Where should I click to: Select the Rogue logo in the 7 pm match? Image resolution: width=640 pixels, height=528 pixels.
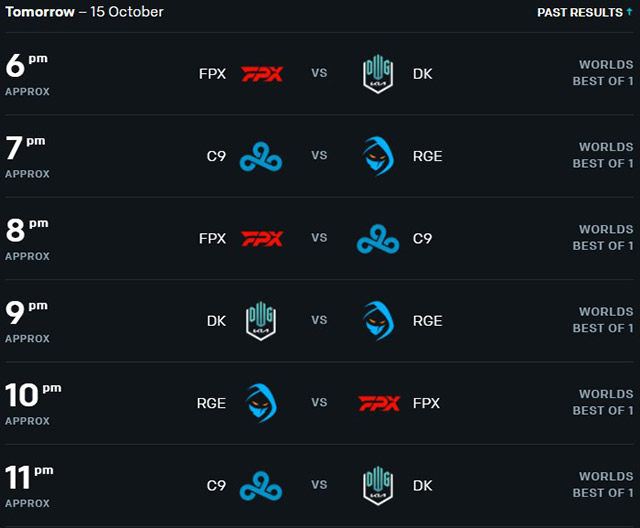click(378, 156)
